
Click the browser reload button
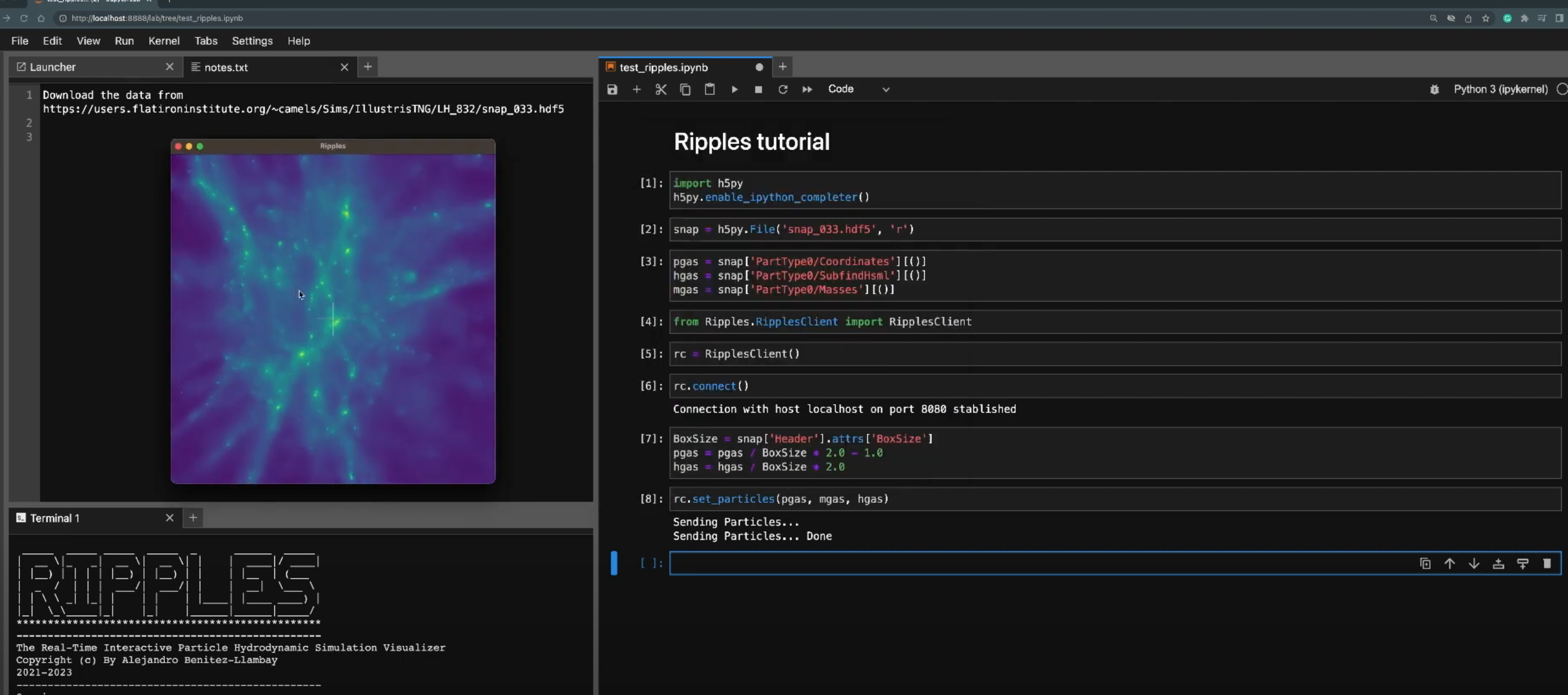tap(24, 18)
